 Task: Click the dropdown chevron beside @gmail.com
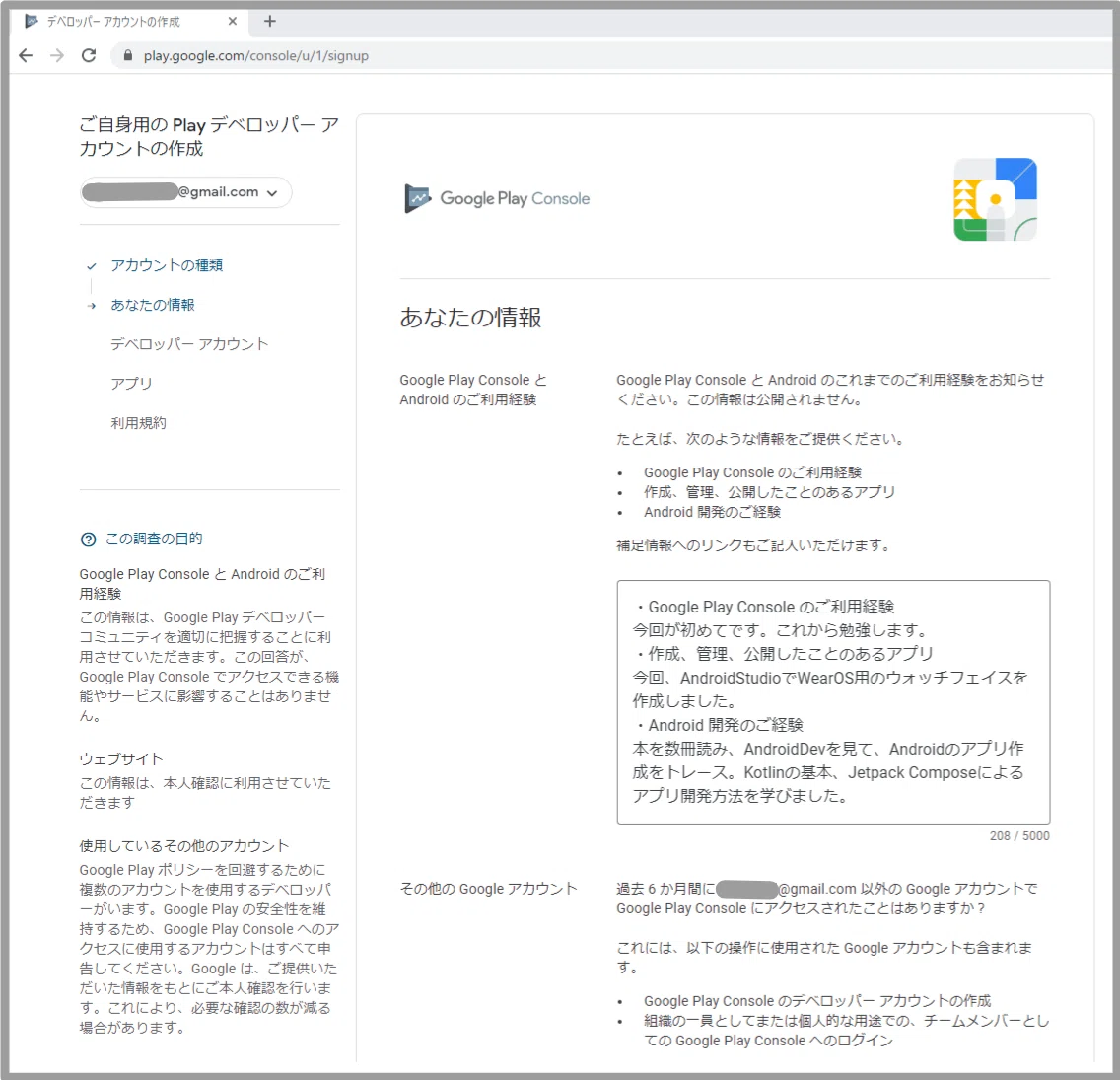pyautogui.click(x=272, y=193)
